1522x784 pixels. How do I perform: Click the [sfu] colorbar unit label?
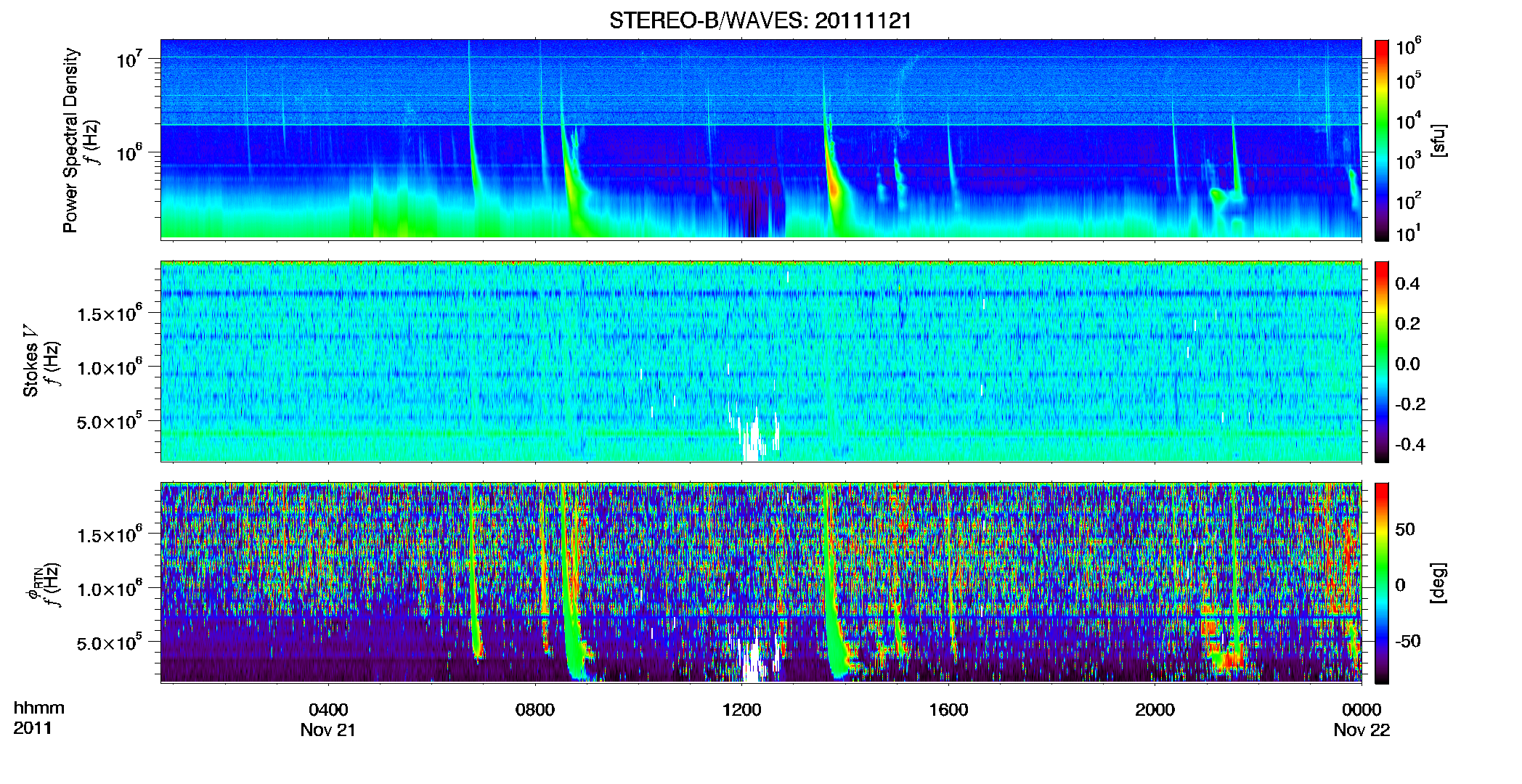(1438, 141)
